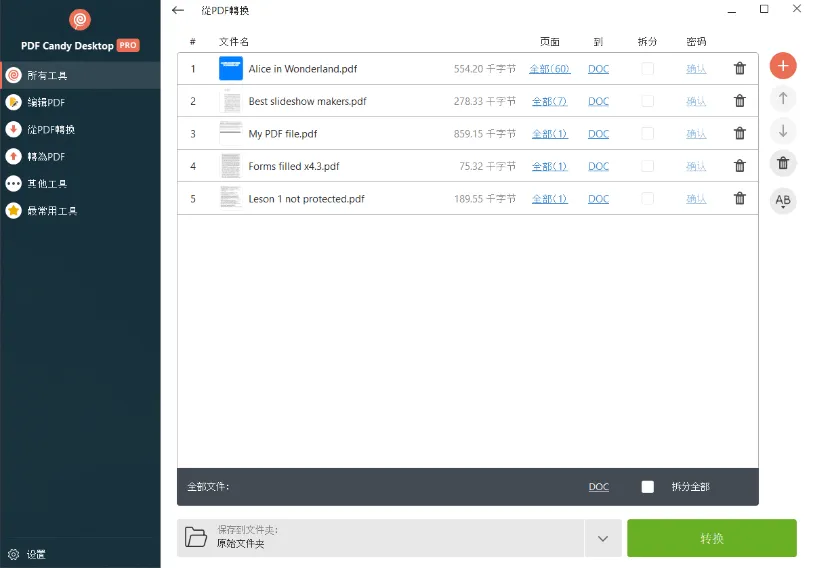Image resolution: width=813 pixels, height=568 pixels.
Task: Click password confirm link for Best slideshow makers.pdf
Action: click(696, 101)
